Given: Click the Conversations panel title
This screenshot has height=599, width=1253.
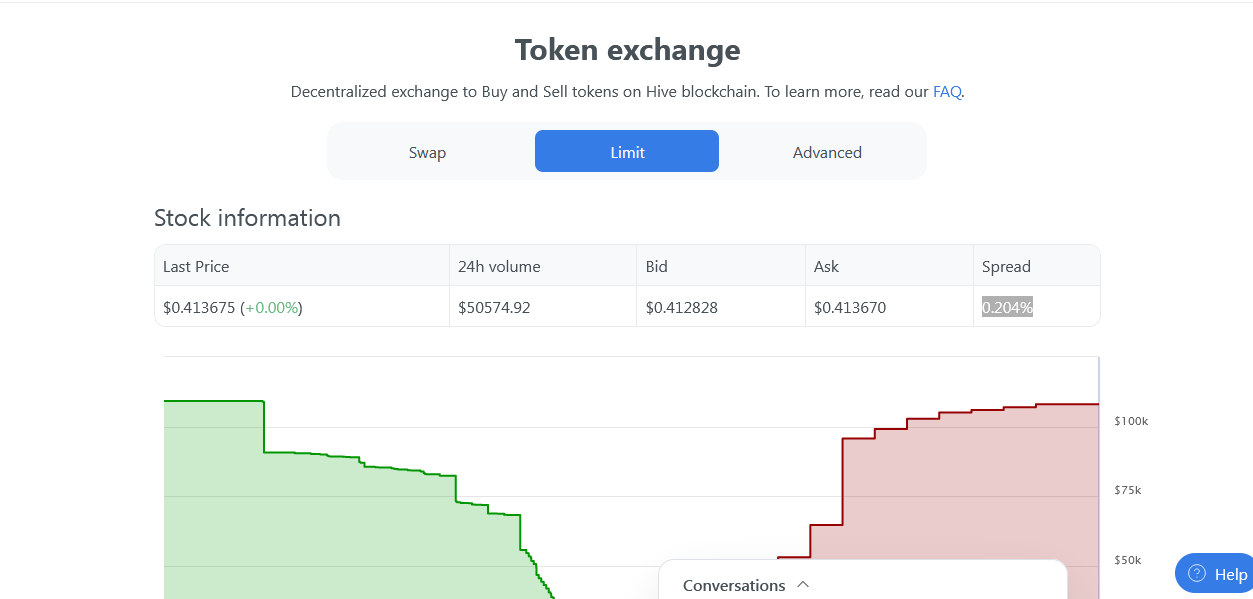Looking at the screenshot, I should click(734, 585).
